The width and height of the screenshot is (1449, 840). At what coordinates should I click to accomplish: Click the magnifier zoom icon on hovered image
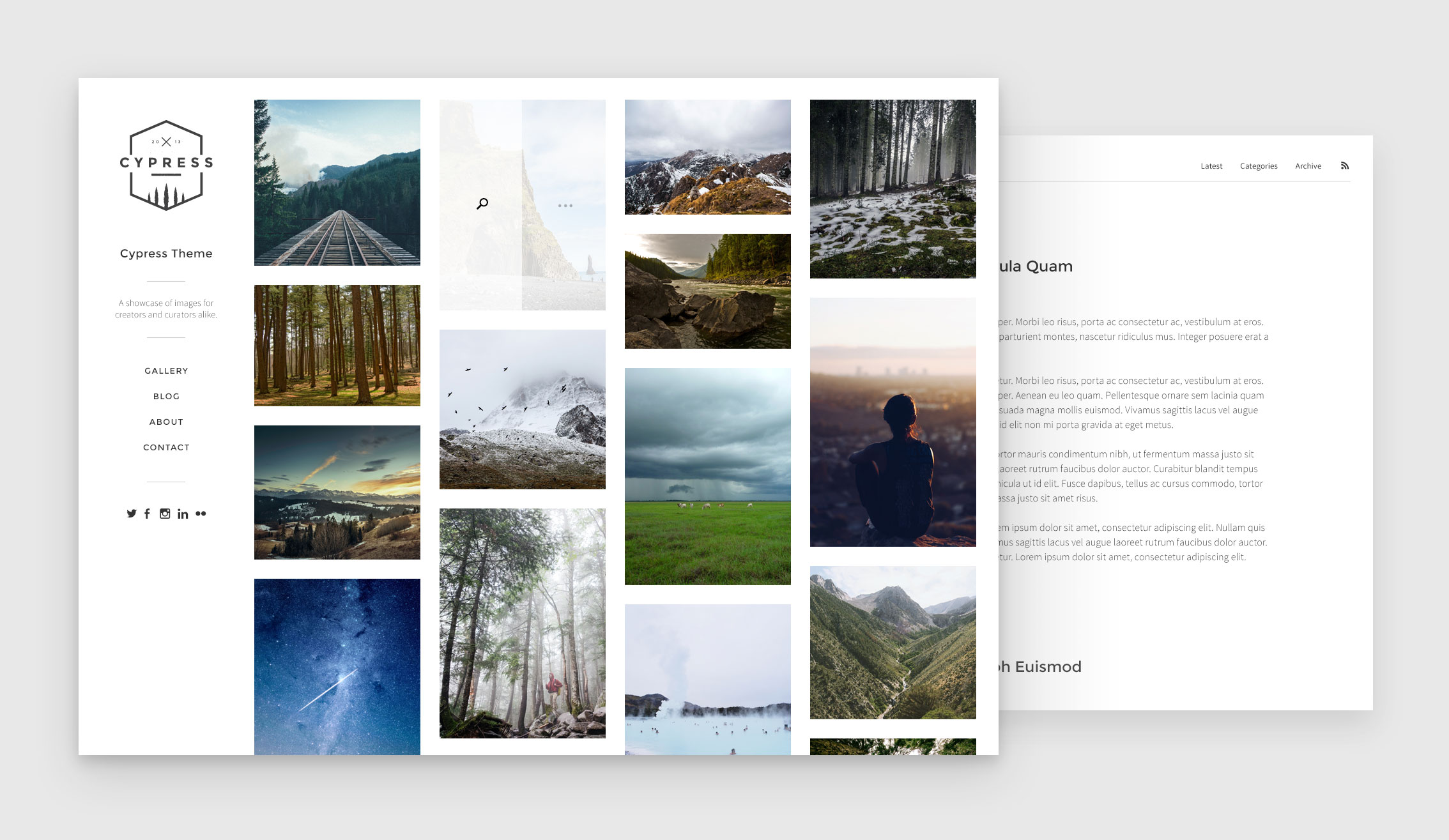tap(482, 204)
